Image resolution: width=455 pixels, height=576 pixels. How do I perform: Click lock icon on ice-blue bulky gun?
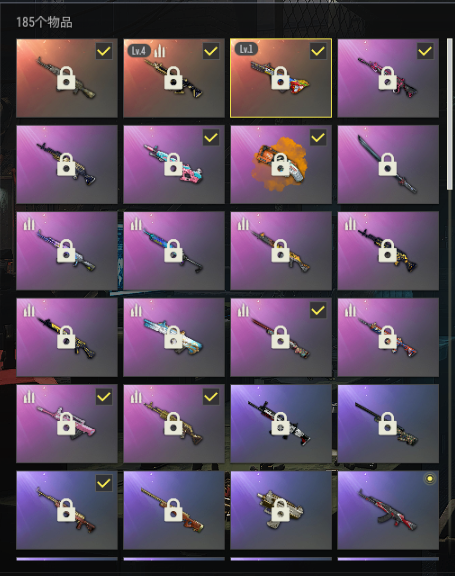[173, 337]
